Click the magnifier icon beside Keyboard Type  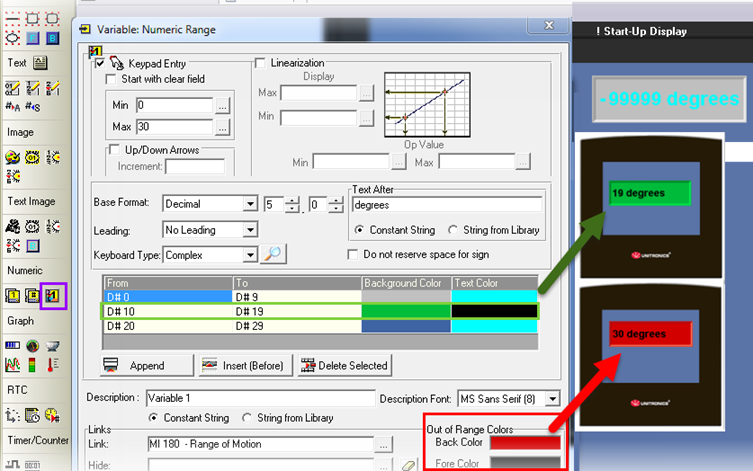point(272,255)
